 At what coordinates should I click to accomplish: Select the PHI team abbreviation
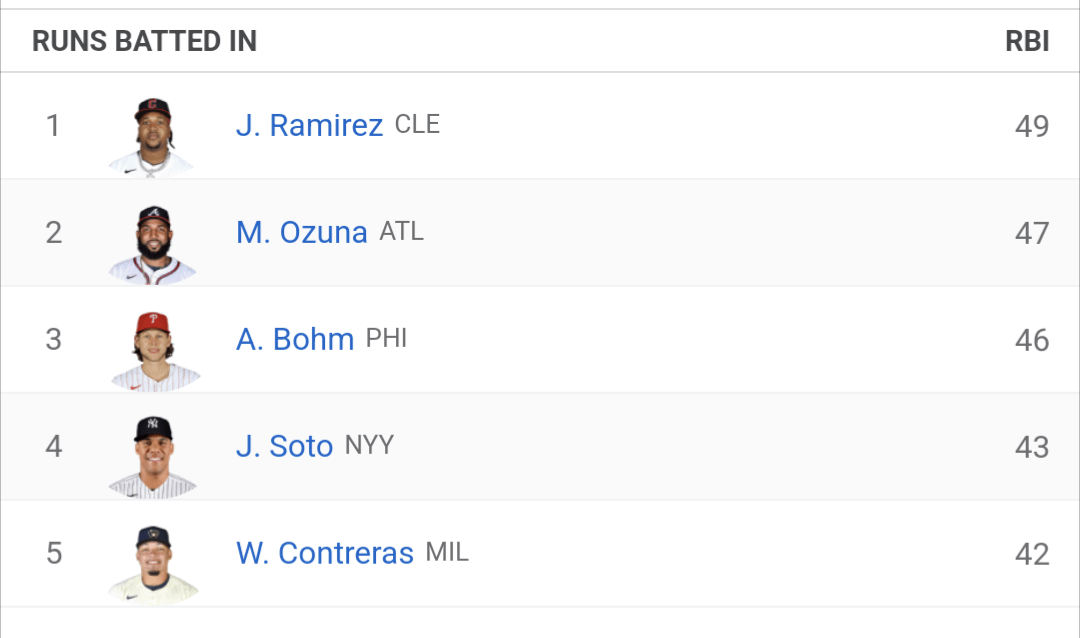[x=386, y=338]
